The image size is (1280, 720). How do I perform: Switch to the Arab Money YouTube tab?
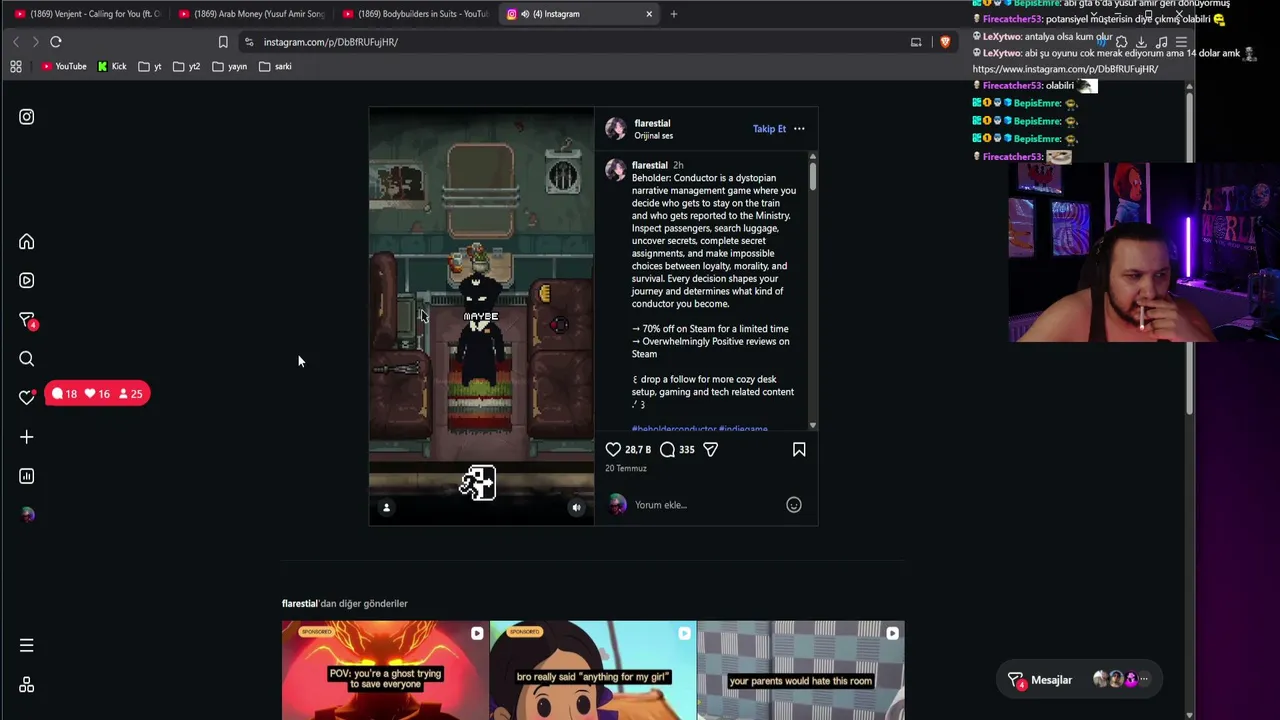(251, 14)
